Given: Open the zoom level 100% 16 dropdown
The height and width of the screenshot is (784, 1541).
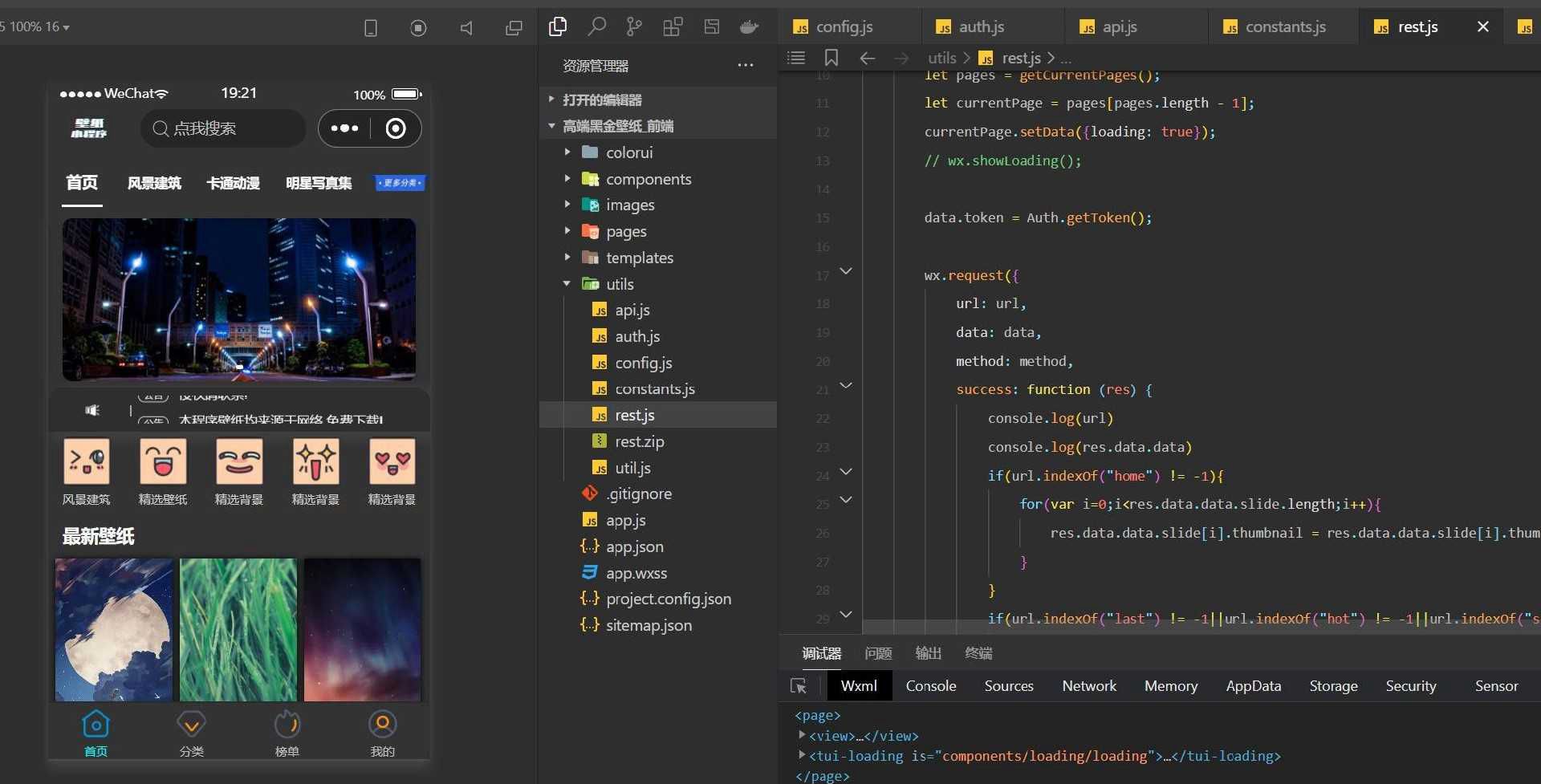Looking at the screenshot, I should 35,26.
